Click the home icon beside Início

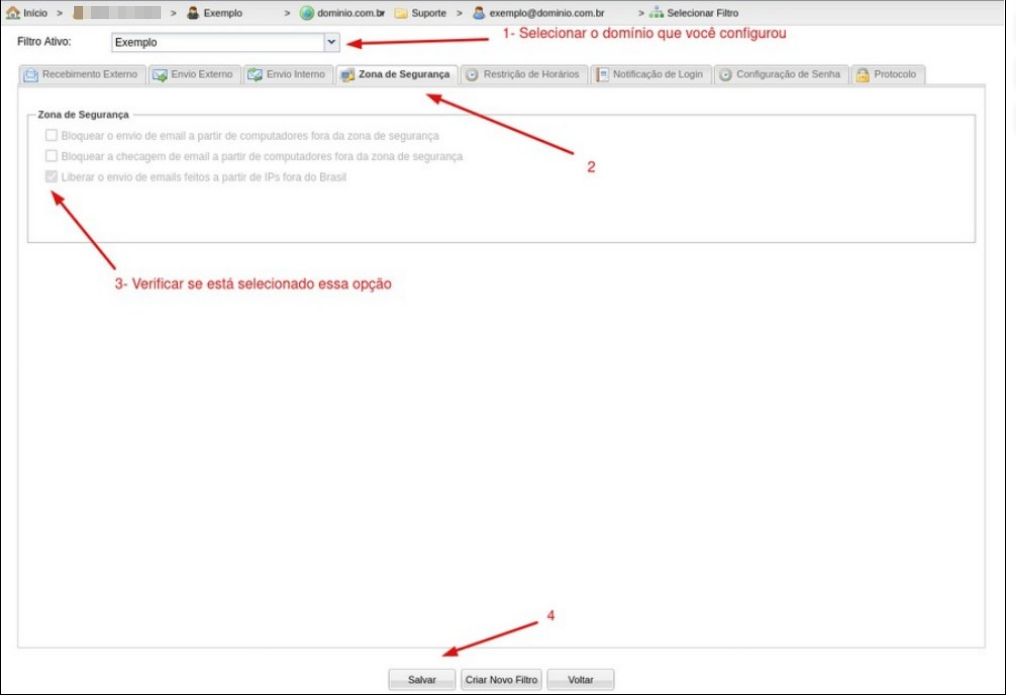13,13
